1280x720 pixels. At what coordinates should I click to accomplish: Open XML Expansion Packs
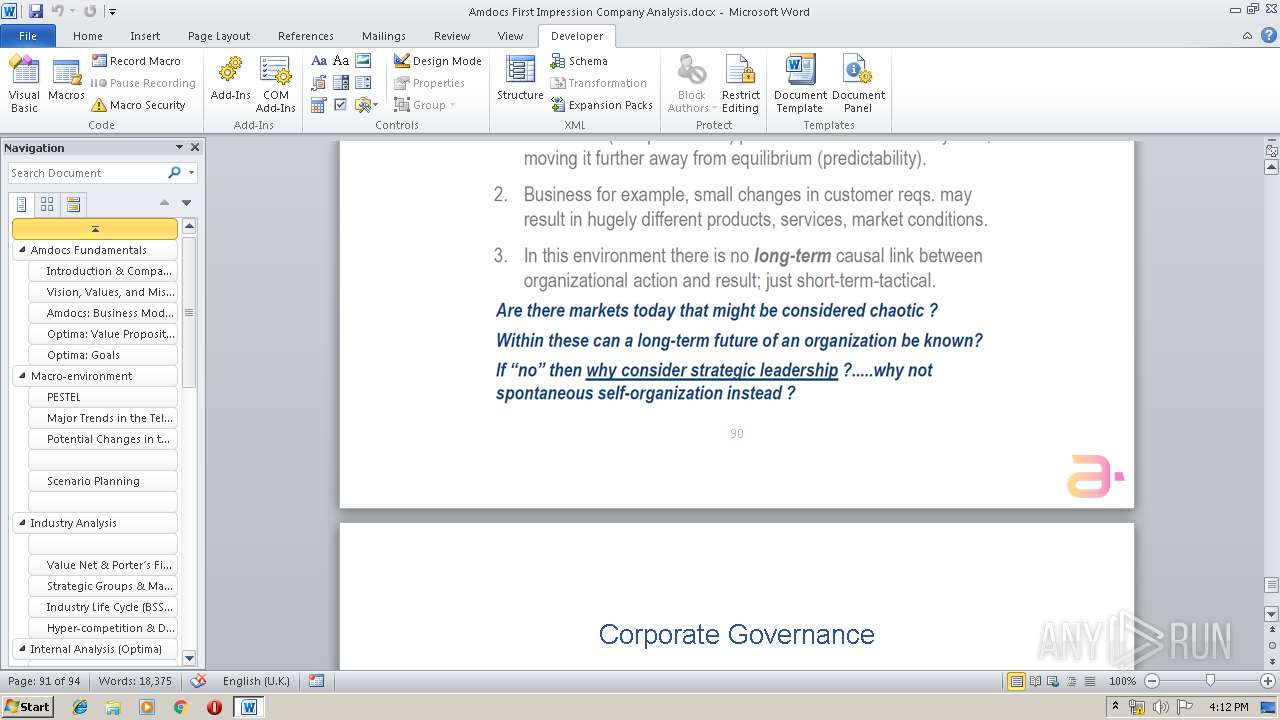(x=601, y=105)
